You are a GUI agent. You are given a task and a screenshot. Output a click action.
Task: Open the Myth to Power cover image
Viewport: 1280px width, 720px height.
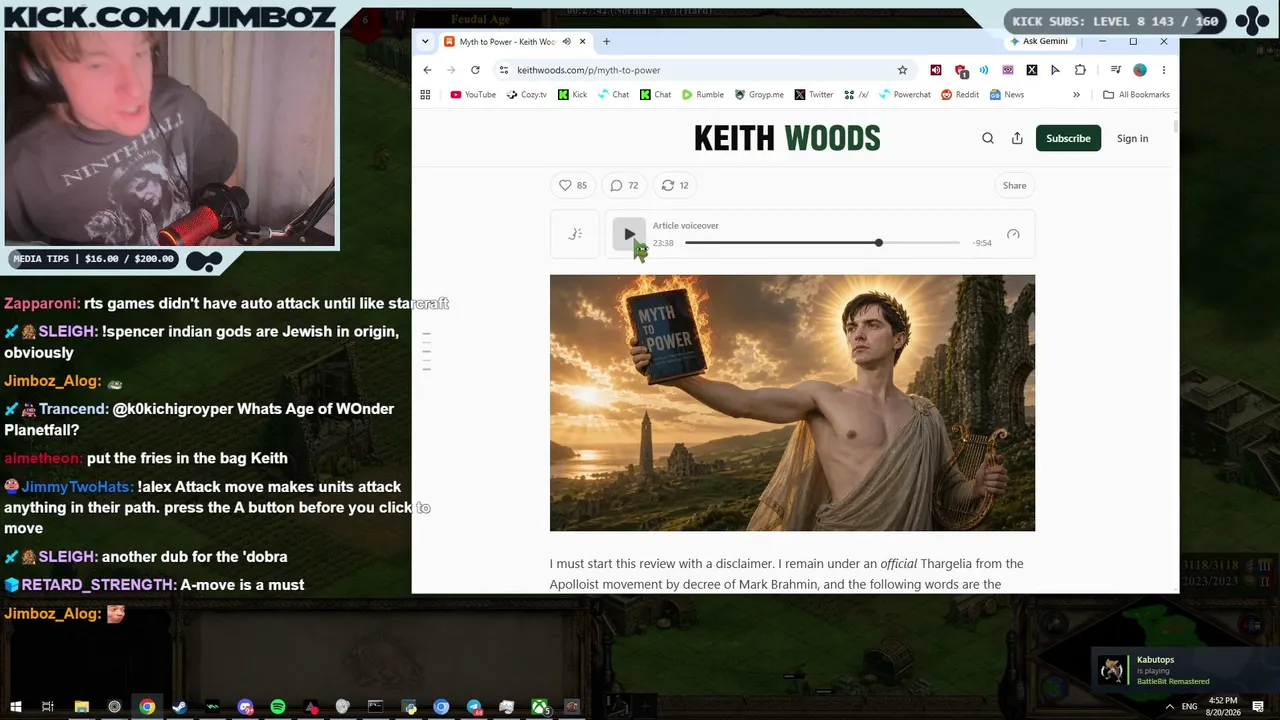point(792,403)
